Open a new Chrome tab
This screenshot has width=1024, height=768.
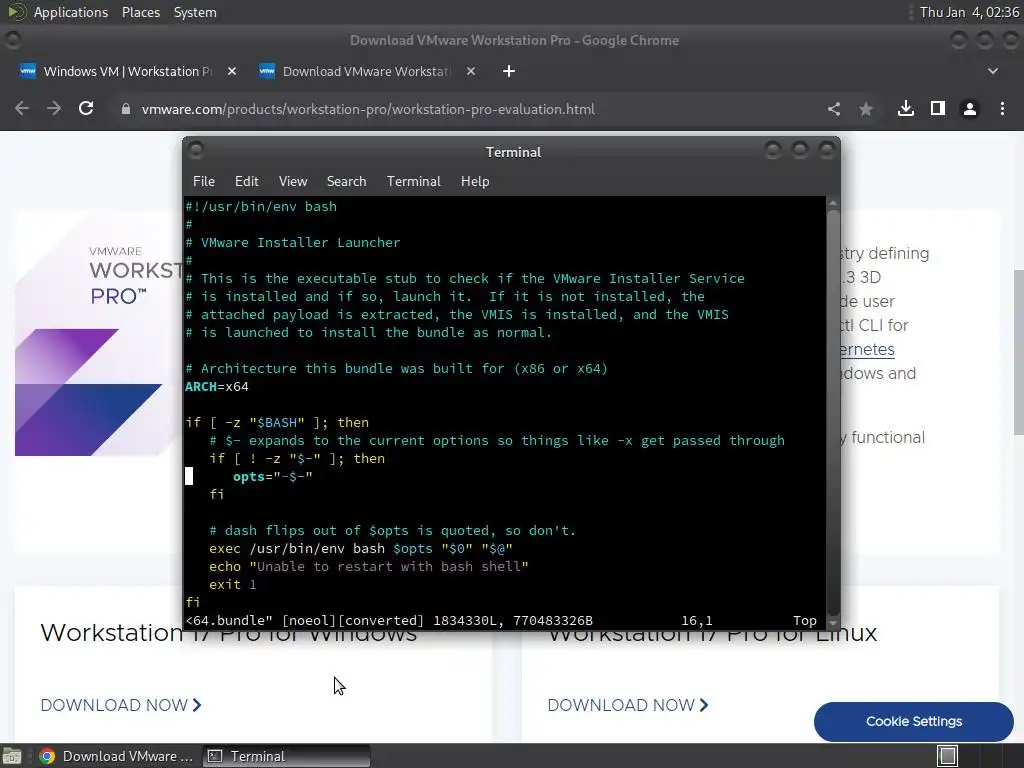tap(509, 71)
